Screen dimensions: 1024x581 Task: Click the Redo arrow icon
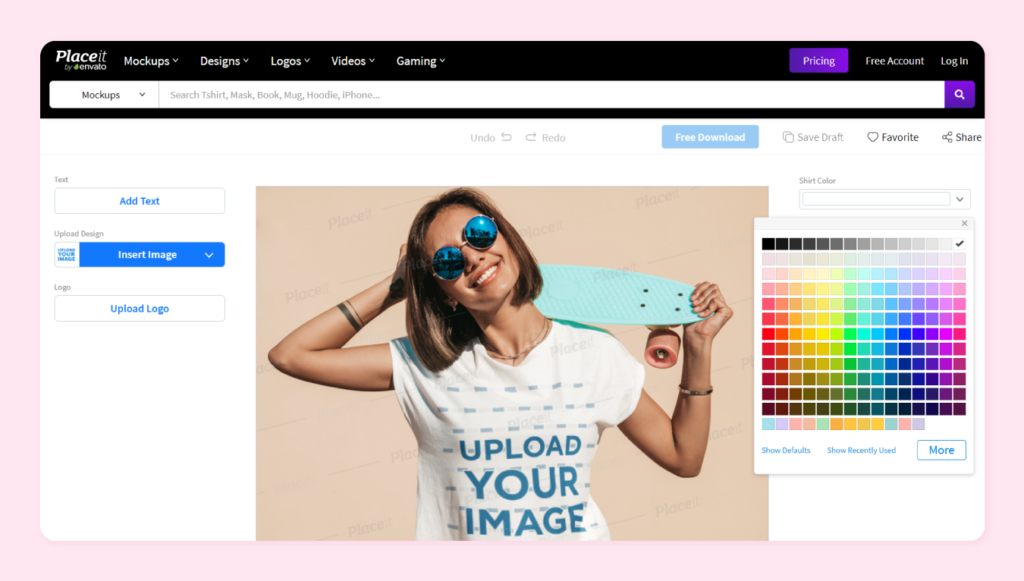point(531,137)
